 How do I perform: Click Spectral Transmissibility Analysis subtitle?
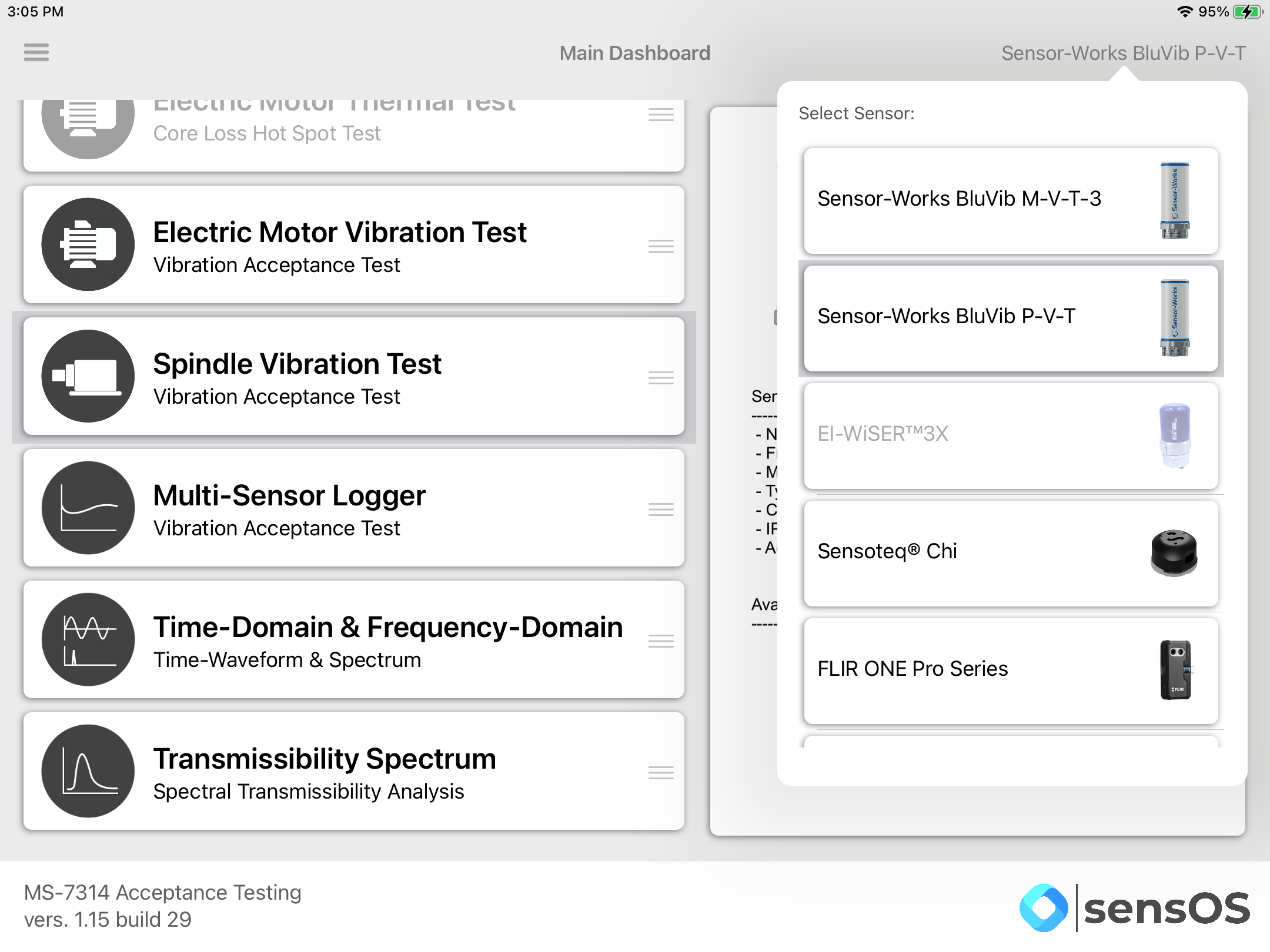[309, 792]
